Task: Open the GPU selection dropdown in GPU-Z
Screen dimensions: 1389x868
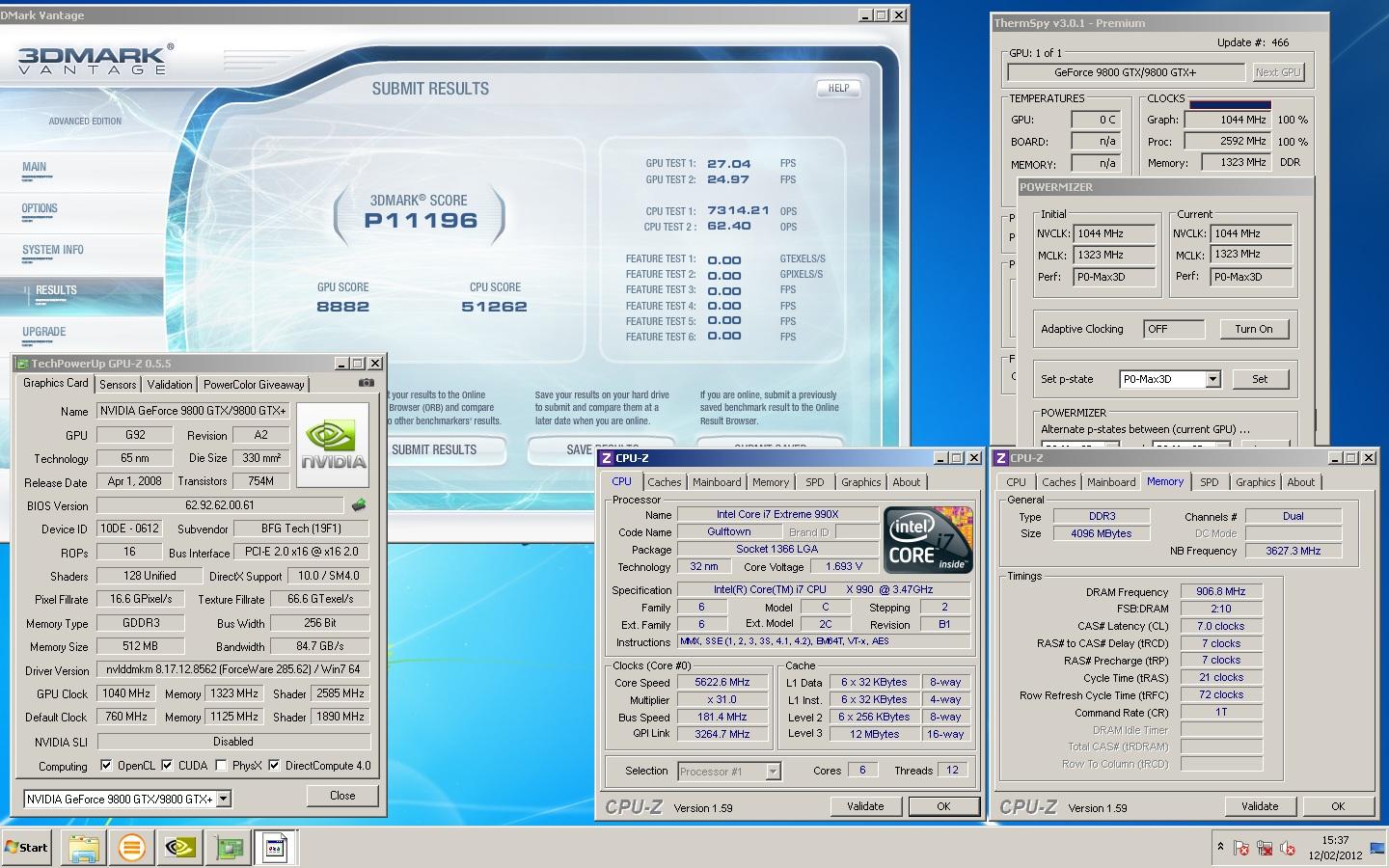Action: [x=224, y=799]
